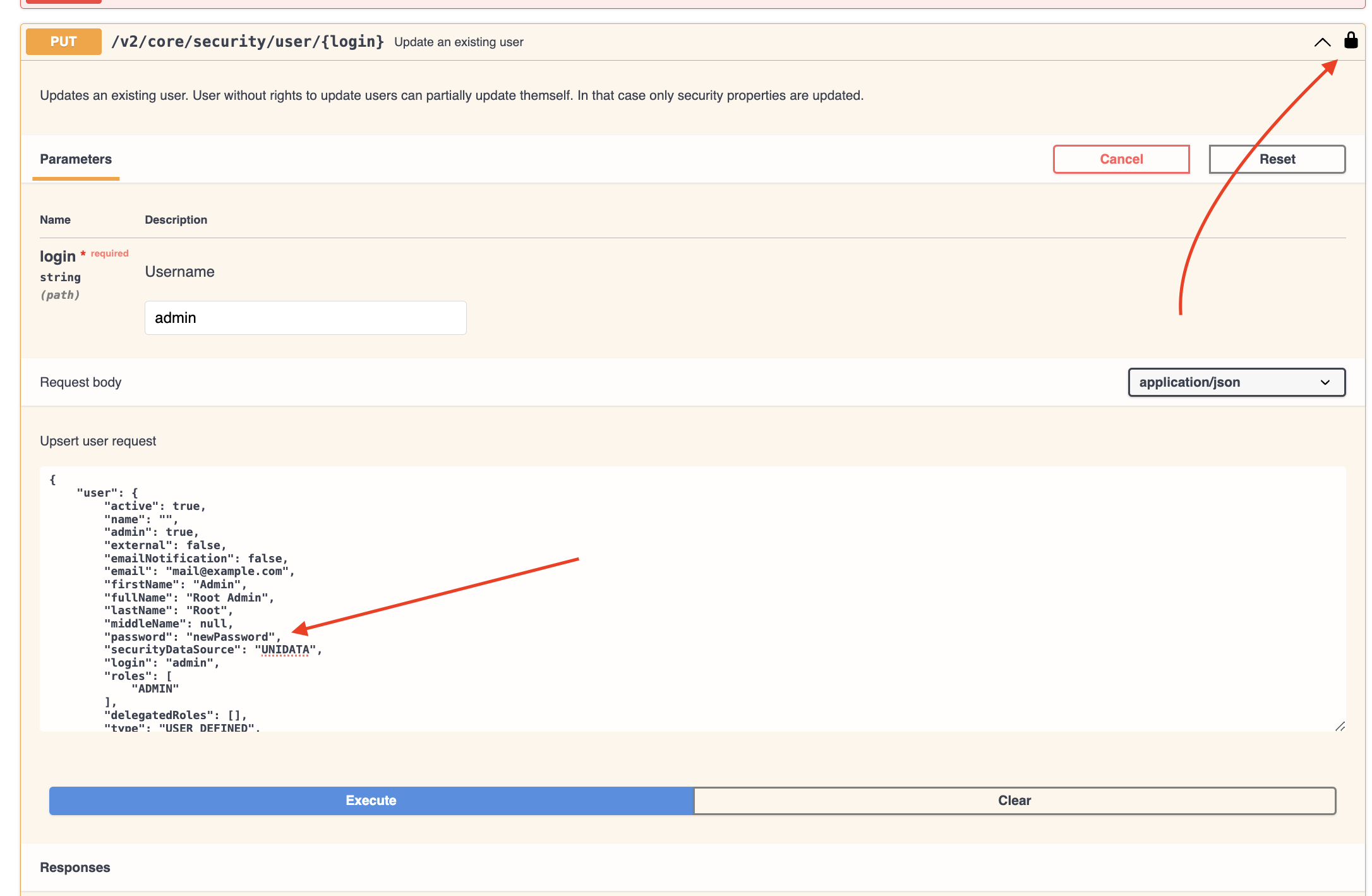Focus the login username input field
Viewport: 1372px width, 896px height.
click(305, 318)
